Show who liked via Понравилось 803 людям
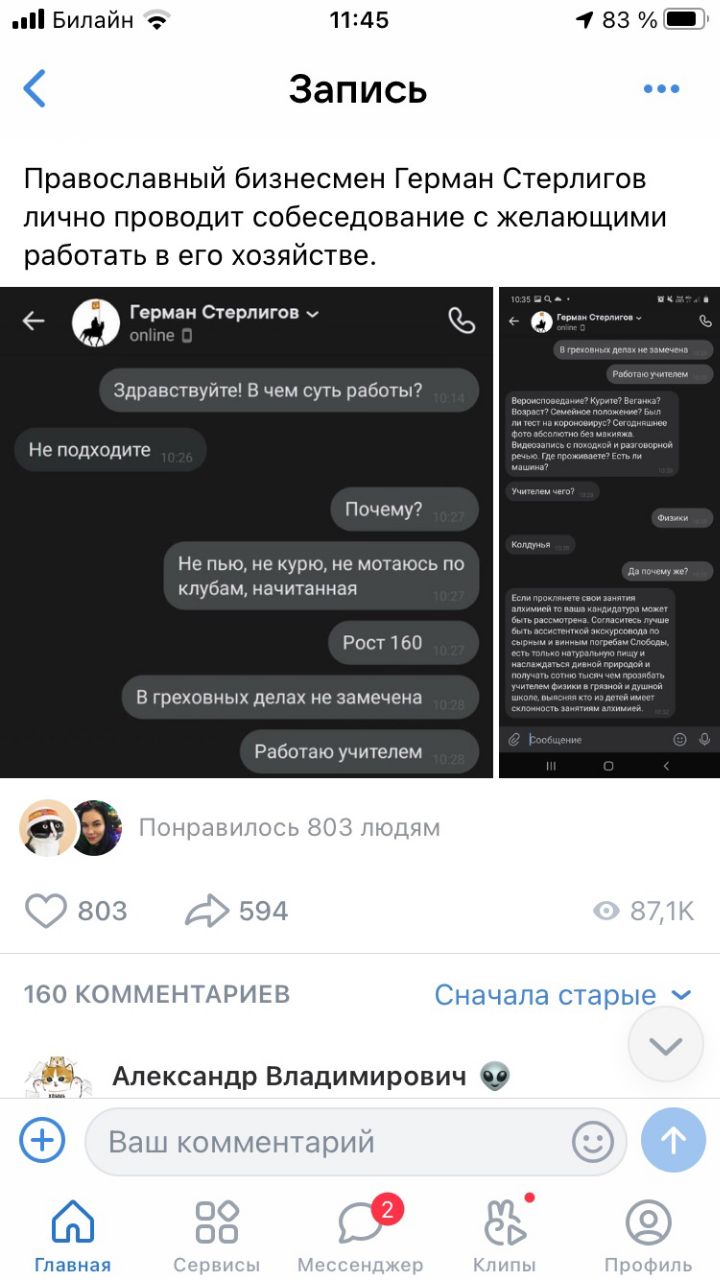 (x=289, y=828)
